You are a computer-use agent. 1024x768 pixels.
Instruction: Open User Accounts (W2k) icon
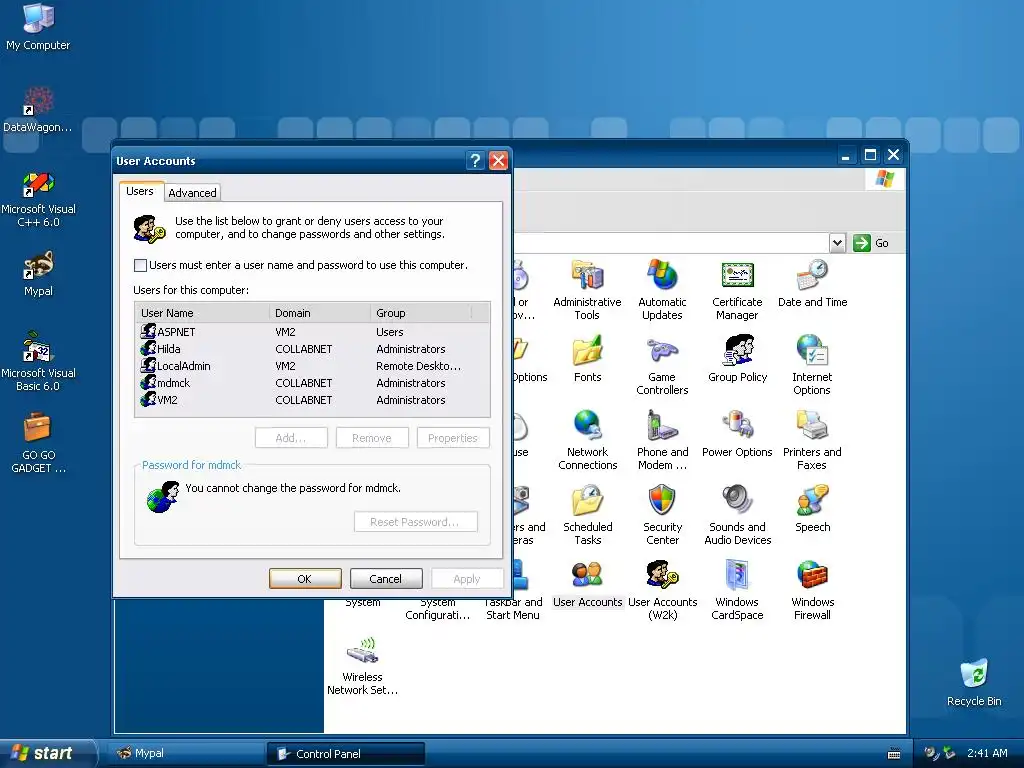tap(662, 590)
